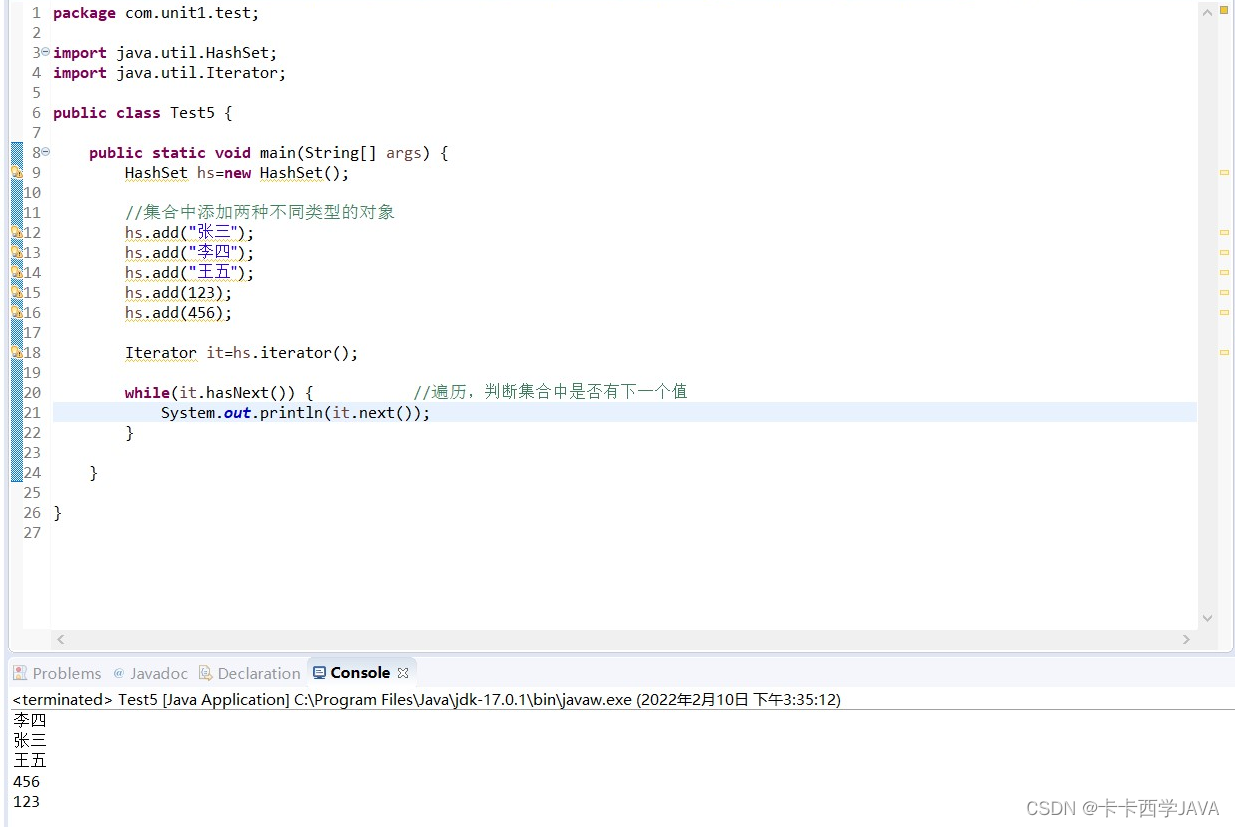
Task: Click the warning lightbulb icon beside line 9
Action: click(x=16, y=173)
